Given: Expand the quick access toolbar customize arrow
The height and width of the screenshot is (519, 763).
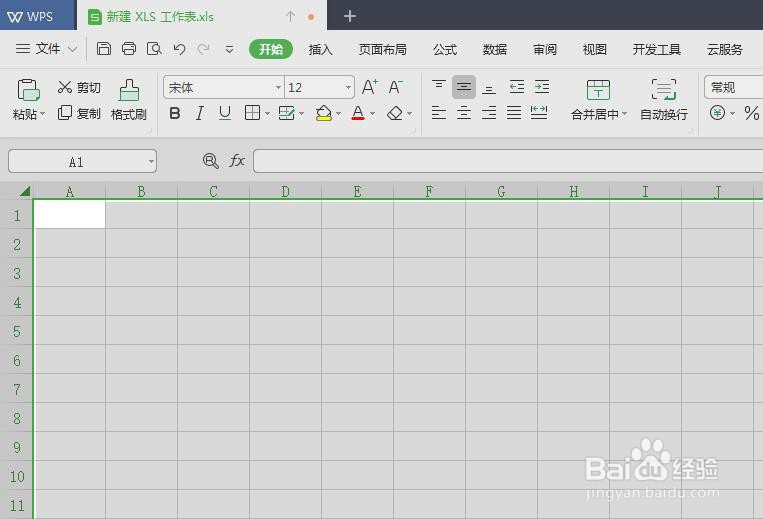Looking at the screenshot, I should (x=229, y=49).
